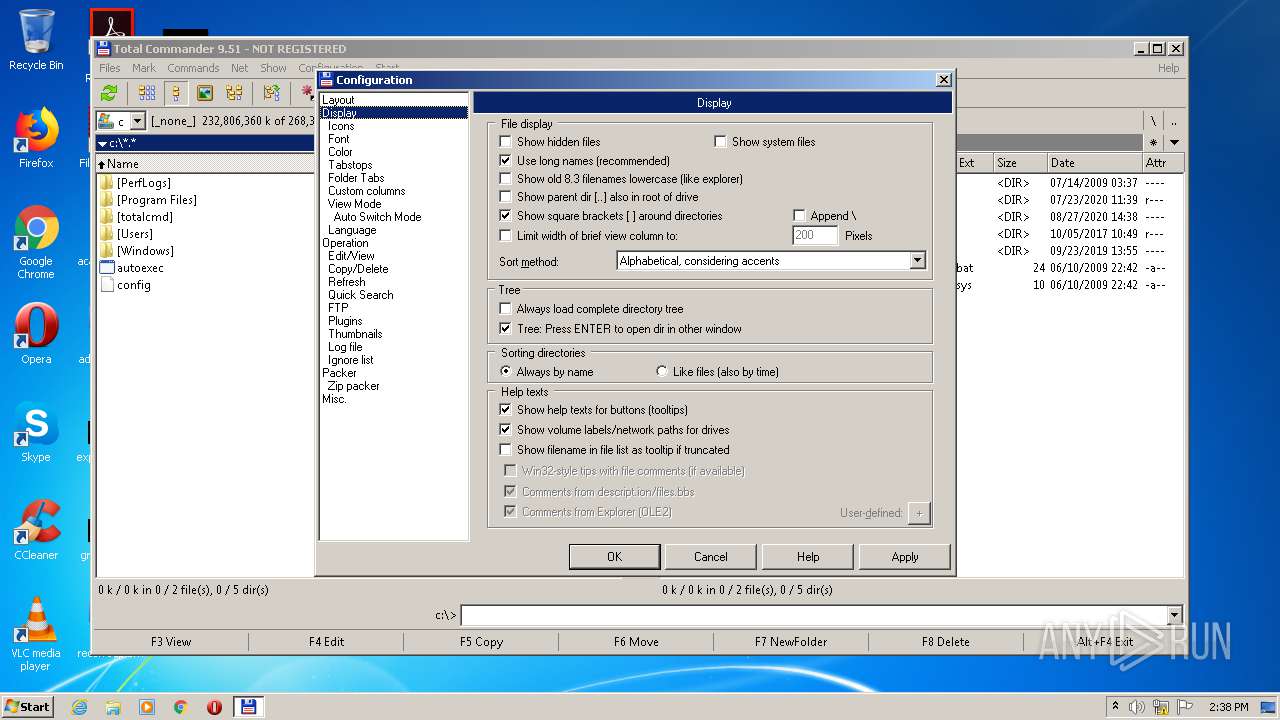Open the Help menu
Screen dimensions: 1280x720
1168,68
